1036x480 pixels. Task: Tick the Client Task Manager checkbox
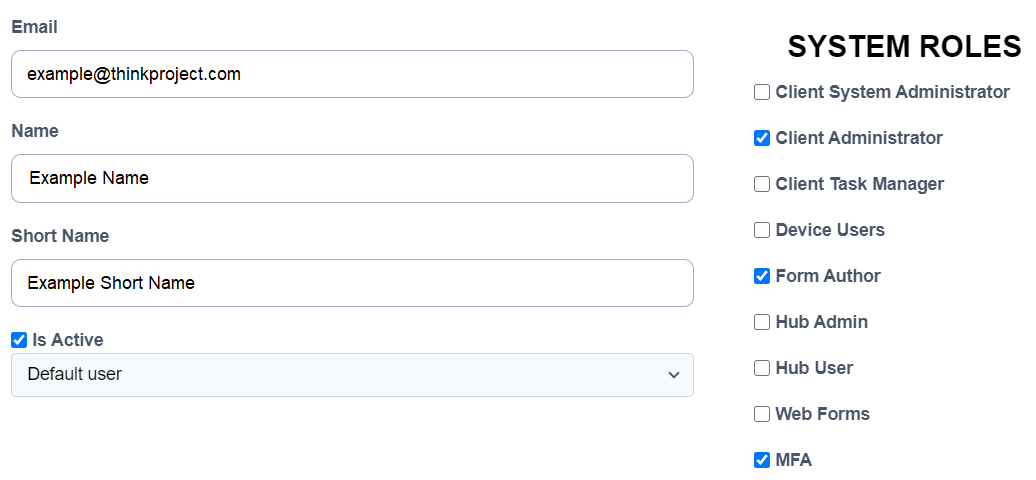[762, 184]
